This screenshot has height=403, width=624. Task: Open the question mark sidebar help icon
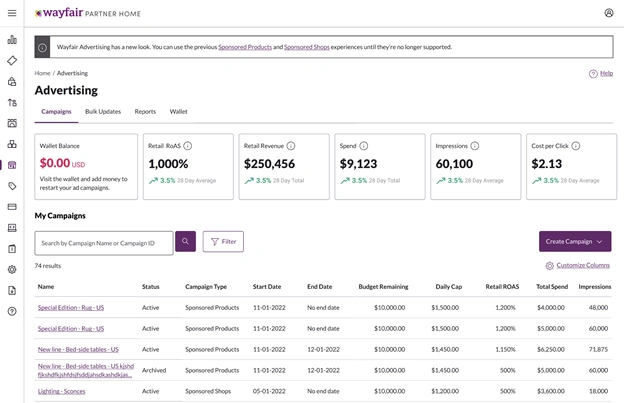[12, 311]
